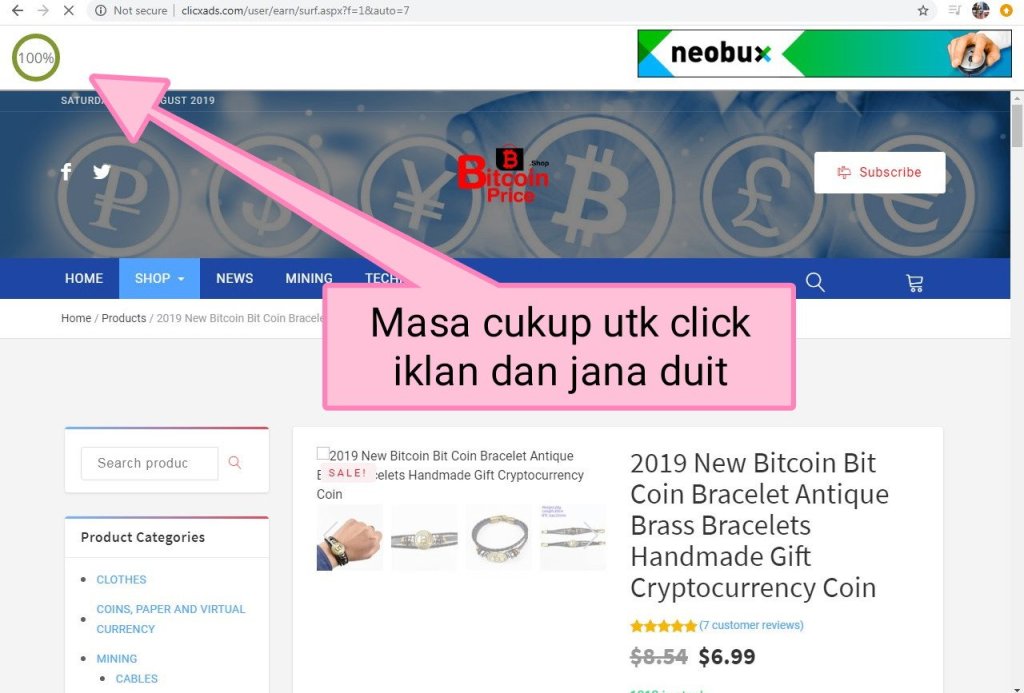Click the 100% progress circle timer

pyautogui.click(x=36, y=57)
